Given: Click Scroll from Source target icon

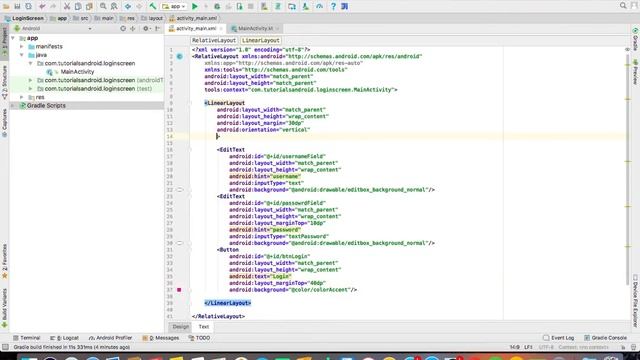Looking at the screenshot, I should click(123, 29).
